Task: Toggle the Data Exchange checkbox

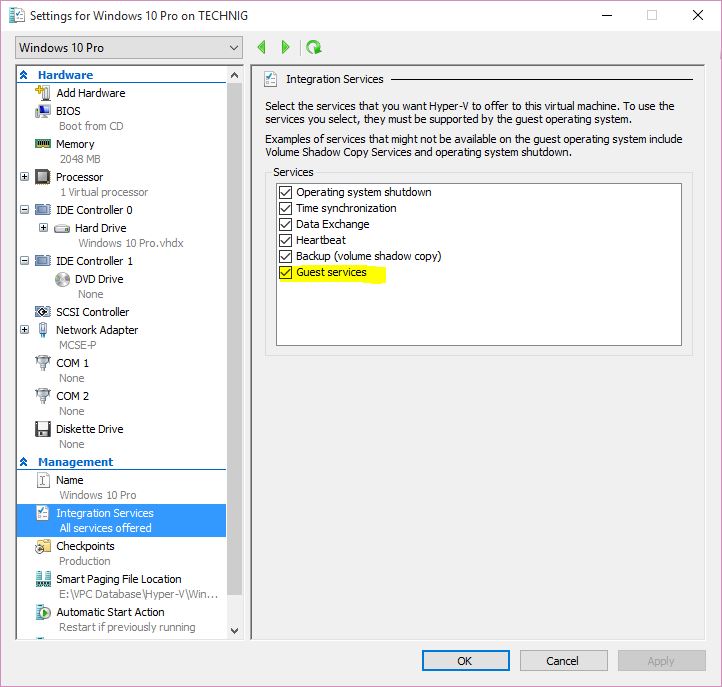Action: click(x=285, y=224)
